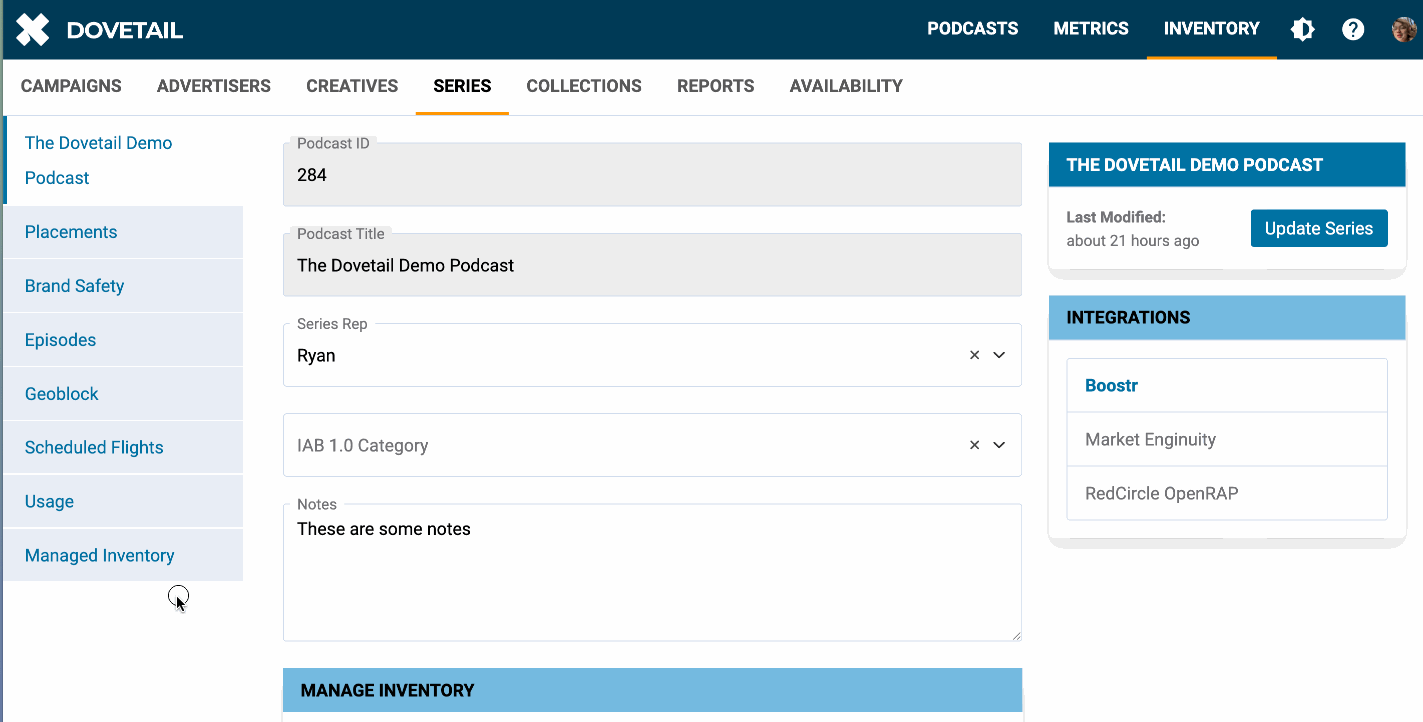This screenshot has width=1423, height=722.
Task: Expand the Series Rep dropdown arrow
Action: pos(999,355)
